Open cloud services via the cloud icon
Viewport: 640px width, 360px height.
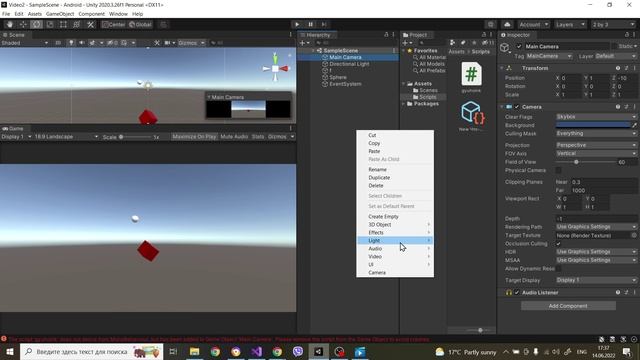pos(507,24)
